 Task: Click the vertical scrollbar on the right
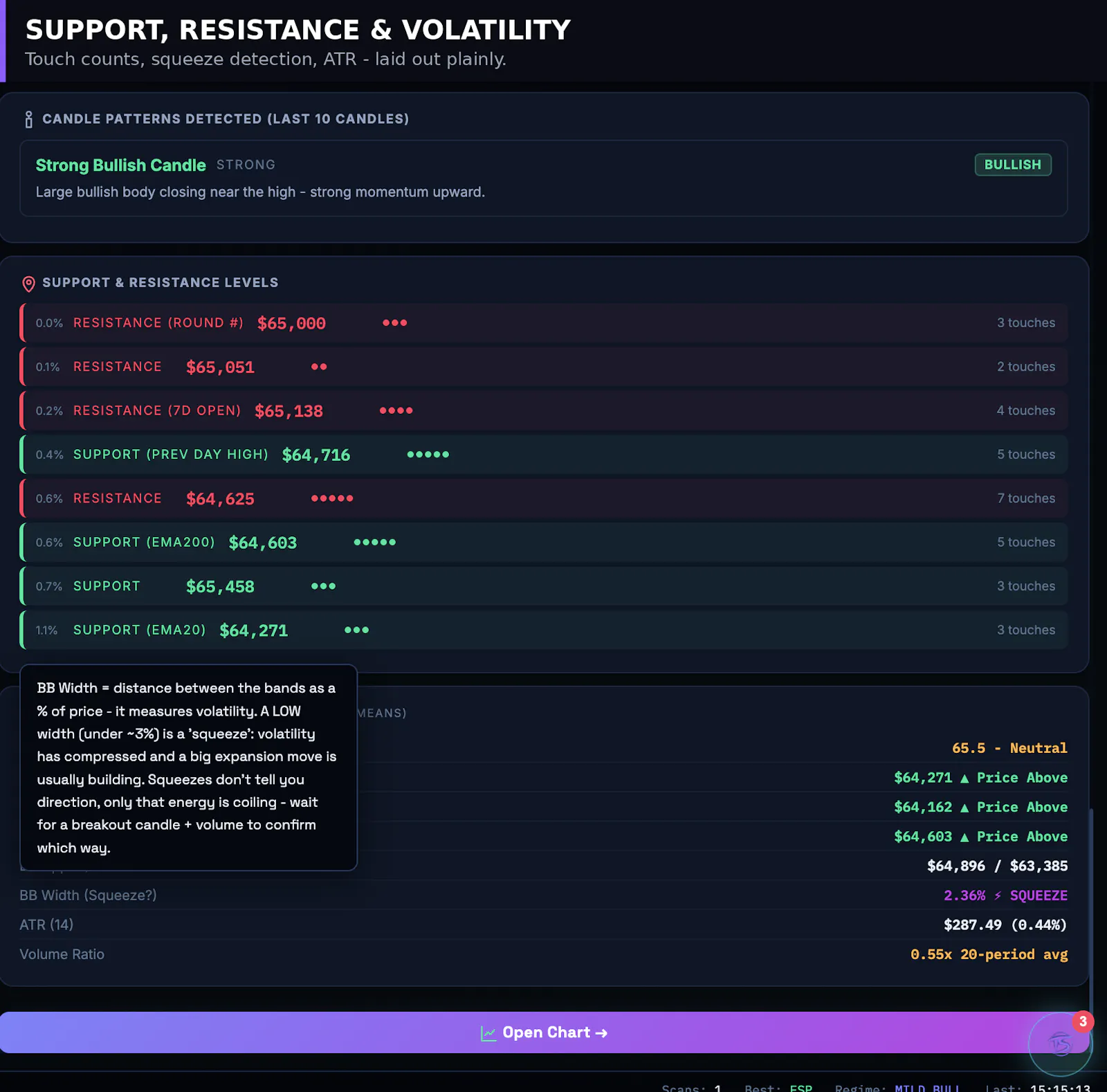coord(1091,913)
